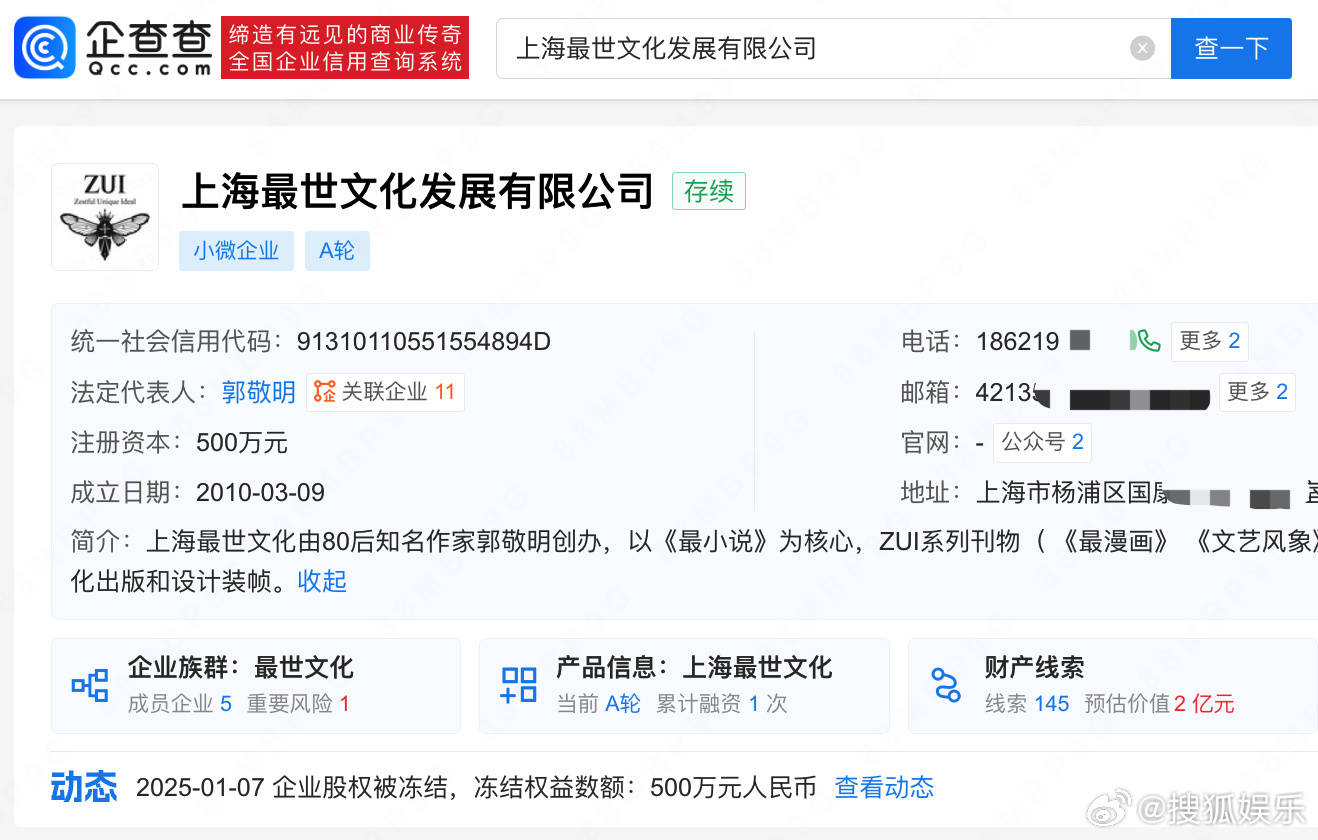Click the 存续 status tag
Image resolution: width=1318 pixels, height=840 pixels.
click(x=708, y=191)
